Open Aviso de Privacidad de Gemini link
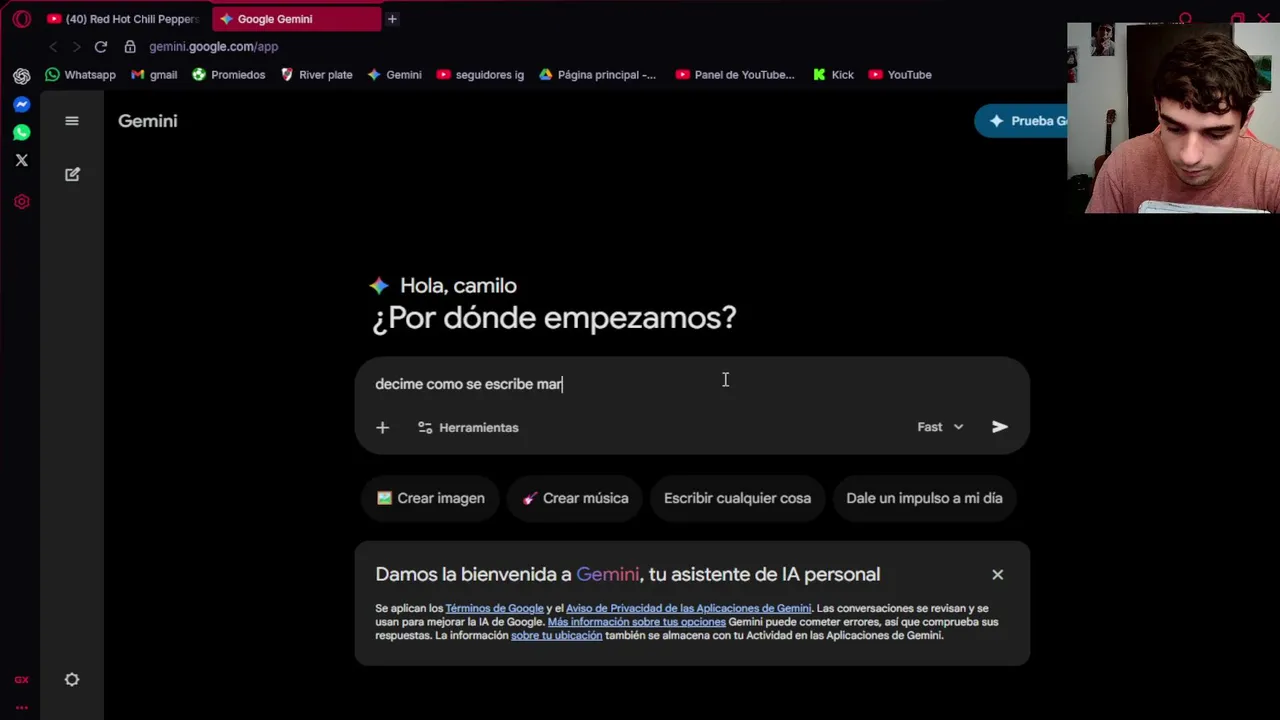Screen dimensions: 1280x720 click(688, 608)
